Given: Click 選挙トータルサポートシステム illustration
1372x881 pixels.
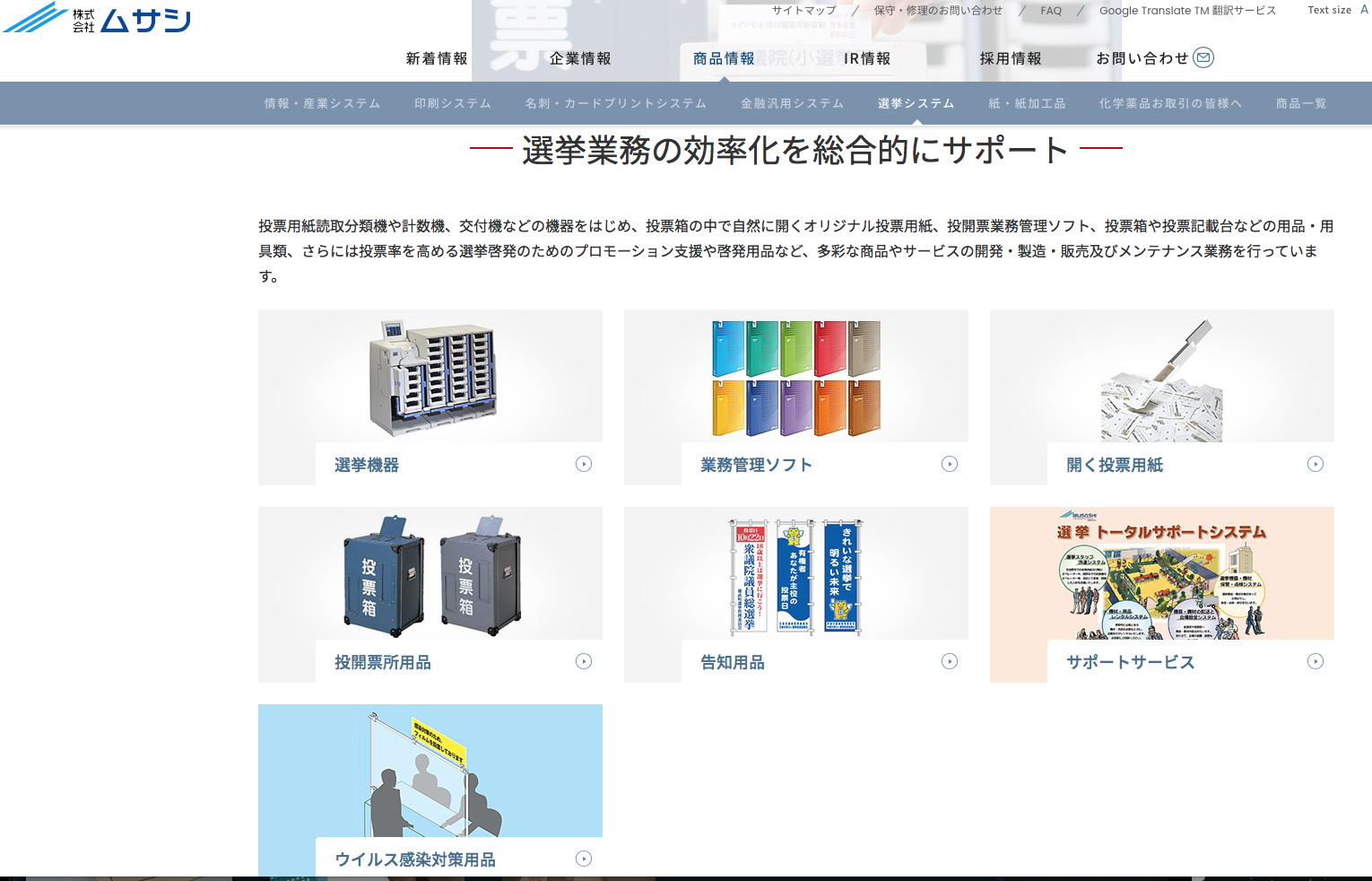Looking at the screenshot, I should [x=1162, y=573].
